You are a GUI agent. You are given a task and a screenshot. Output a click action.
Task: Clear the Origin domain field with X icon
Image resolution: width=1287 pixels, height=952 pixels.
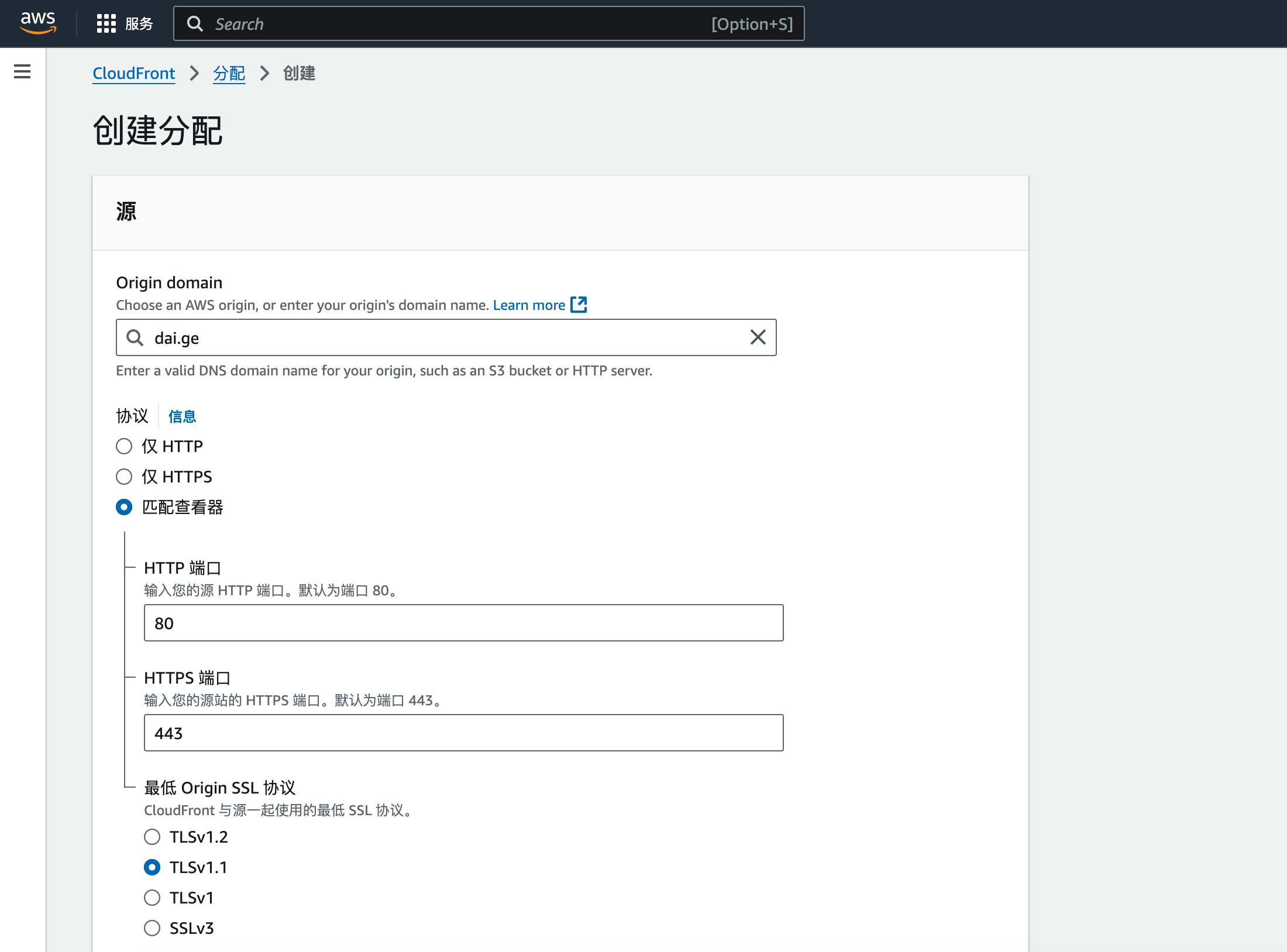pos(758,337)
